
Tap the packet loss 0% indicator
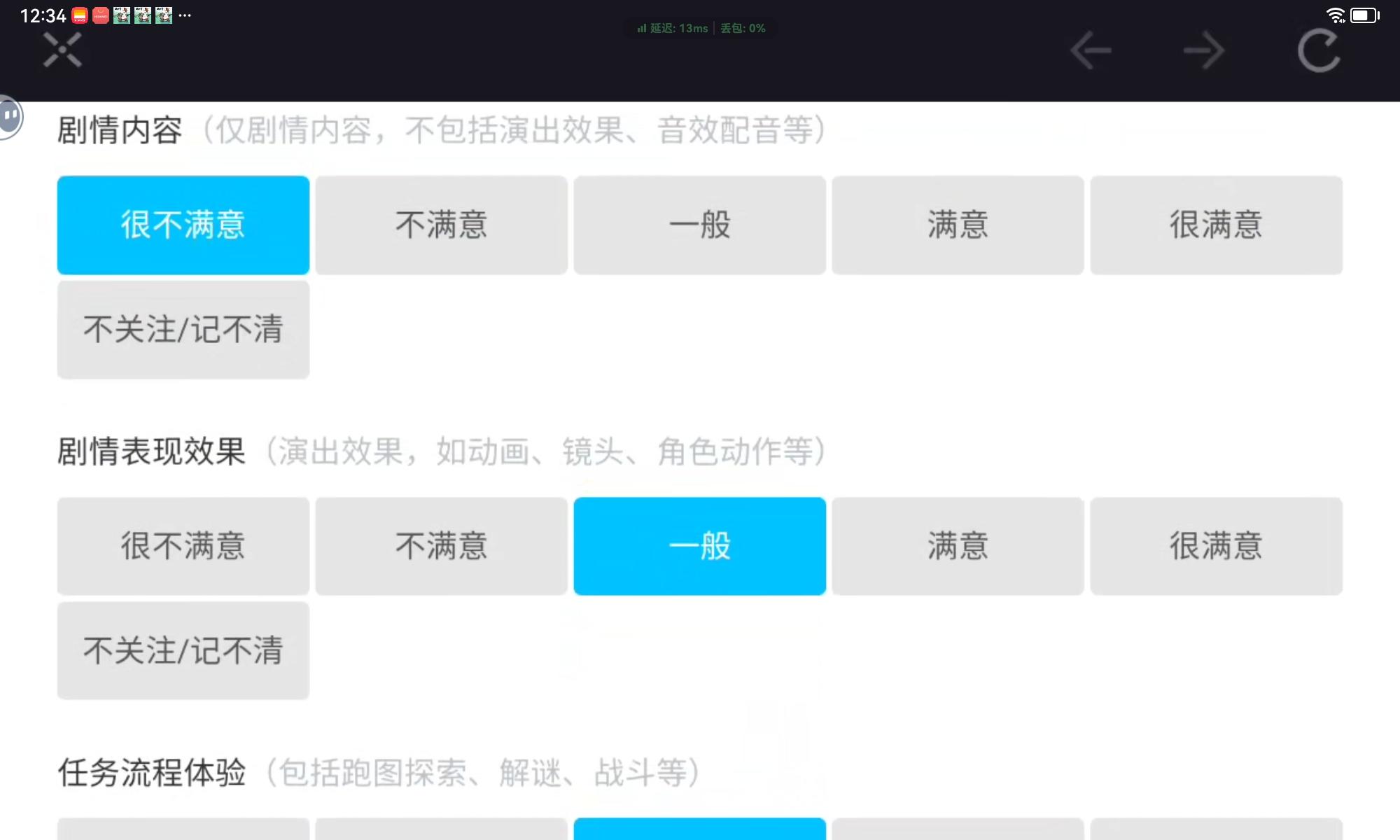[743, 28]
